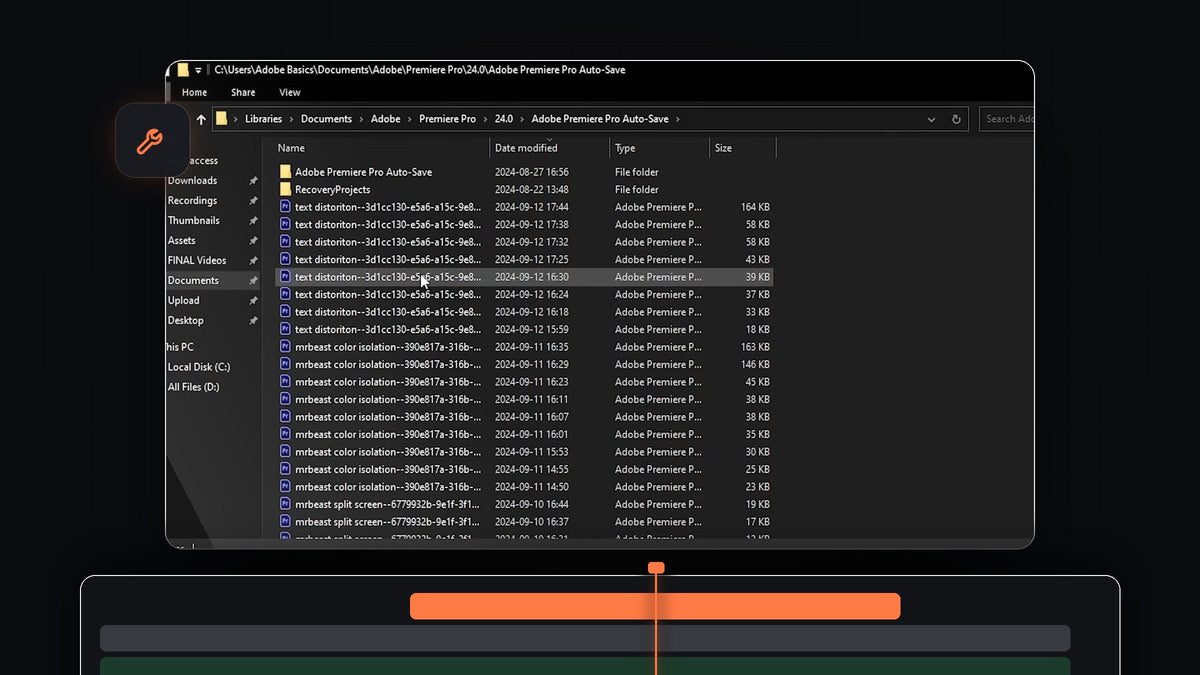Click the Search box in File Explorer
The height and width of the screenshot is (675, 1200).
[1007, 119]
